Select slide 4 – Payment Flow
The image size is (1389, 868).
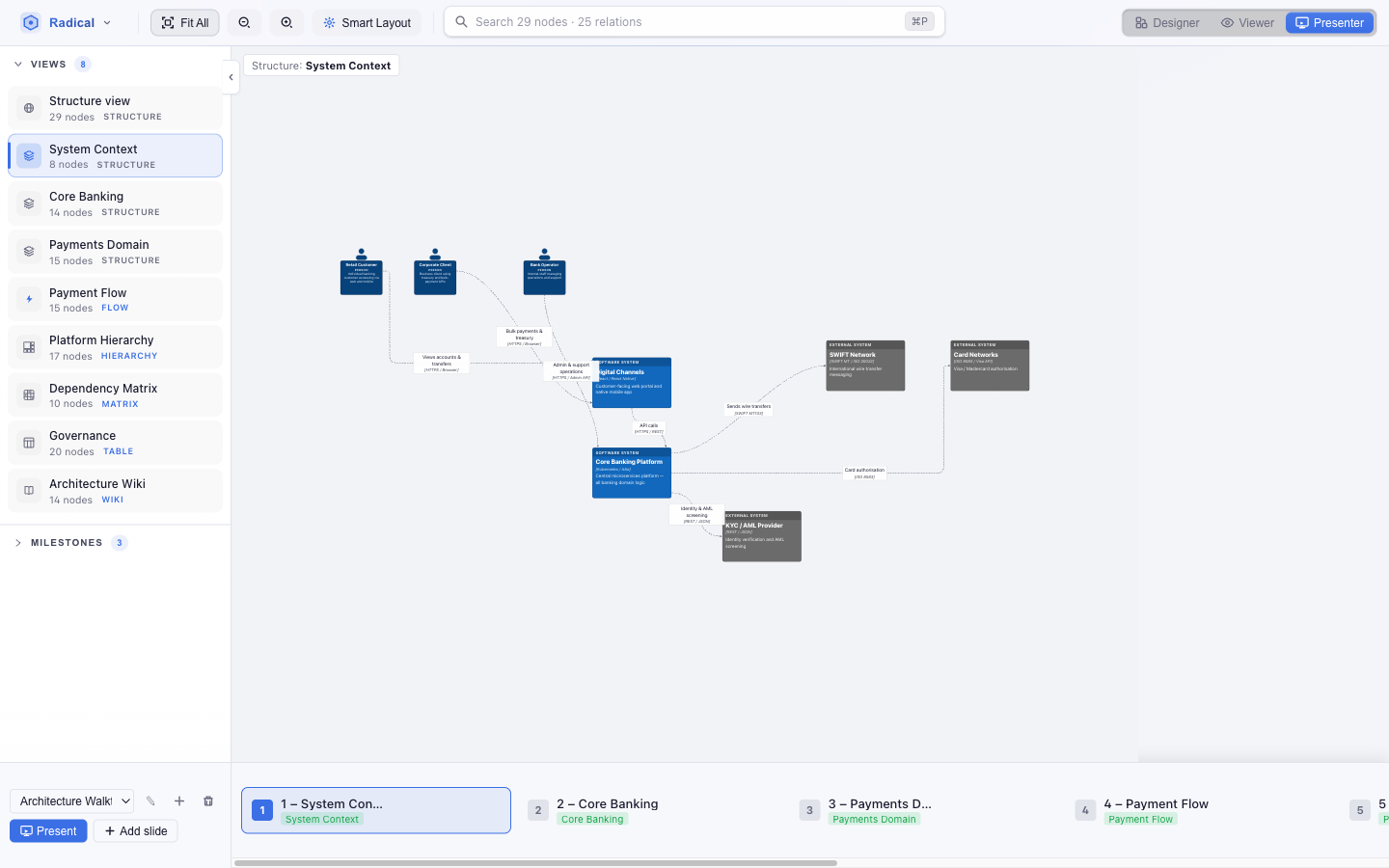coord(1198,810)
